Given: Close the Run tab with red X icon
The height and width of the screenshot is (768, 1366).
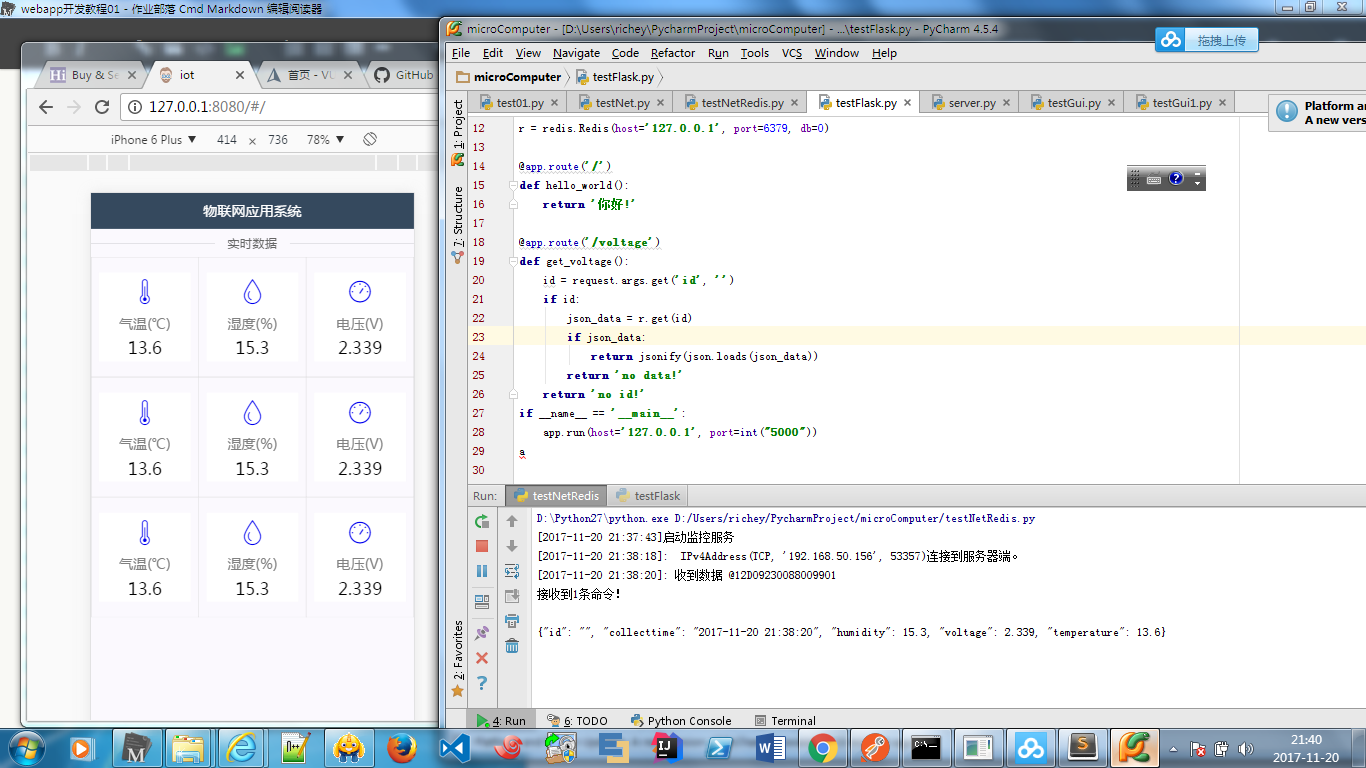Looking at the screenshot, I should point(482,658).
